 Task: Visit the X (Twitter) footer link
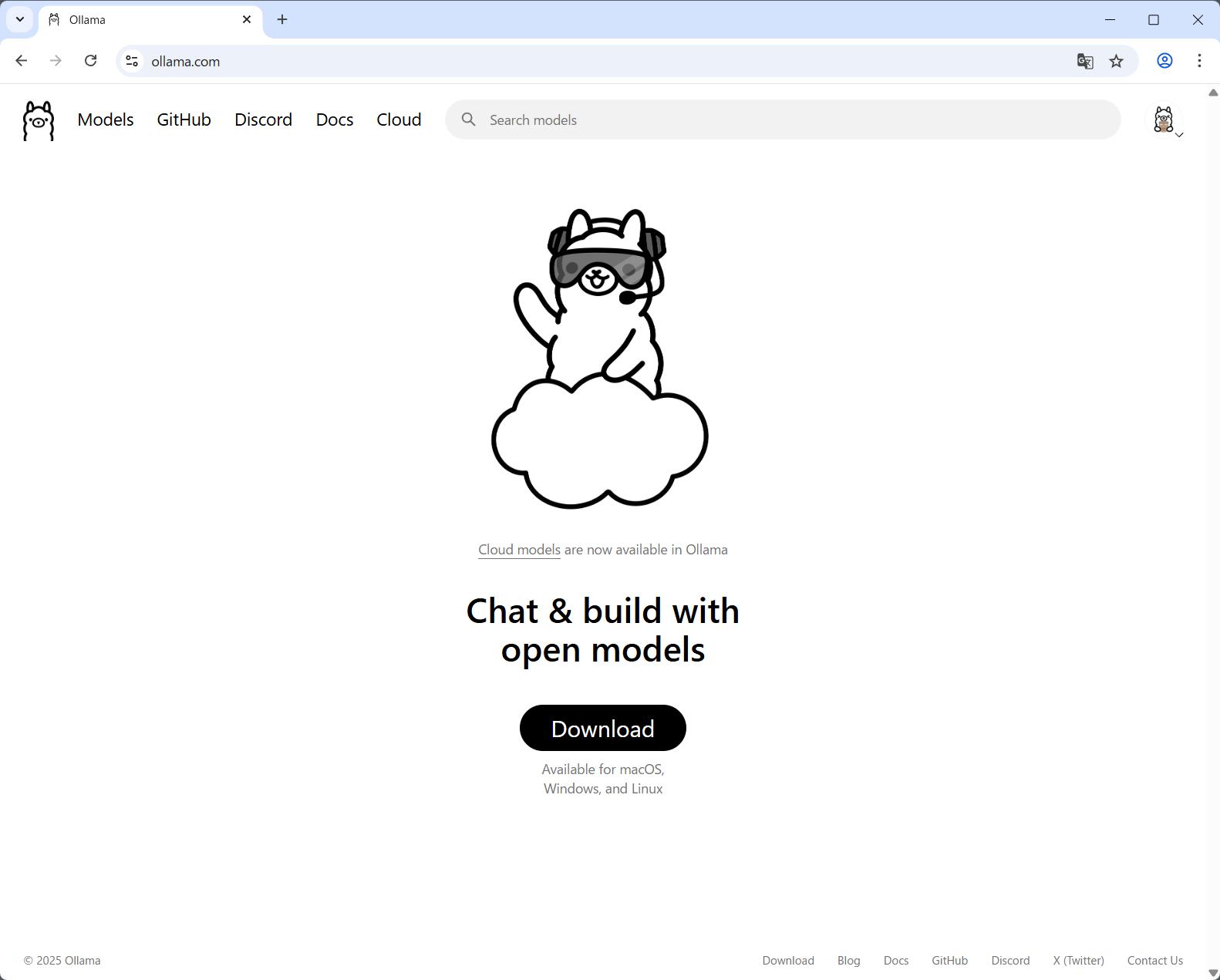coord(1078,961)
